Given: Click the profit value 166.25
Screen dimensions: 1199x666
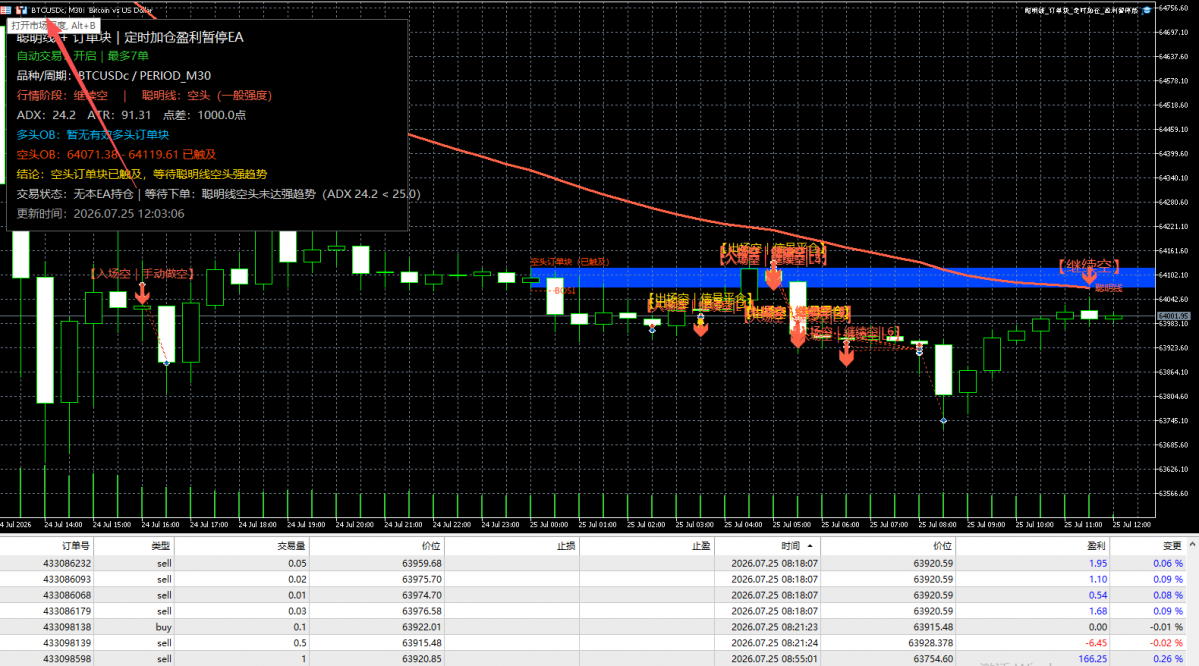Looking at the screenshot, I should click(1093, 658).
